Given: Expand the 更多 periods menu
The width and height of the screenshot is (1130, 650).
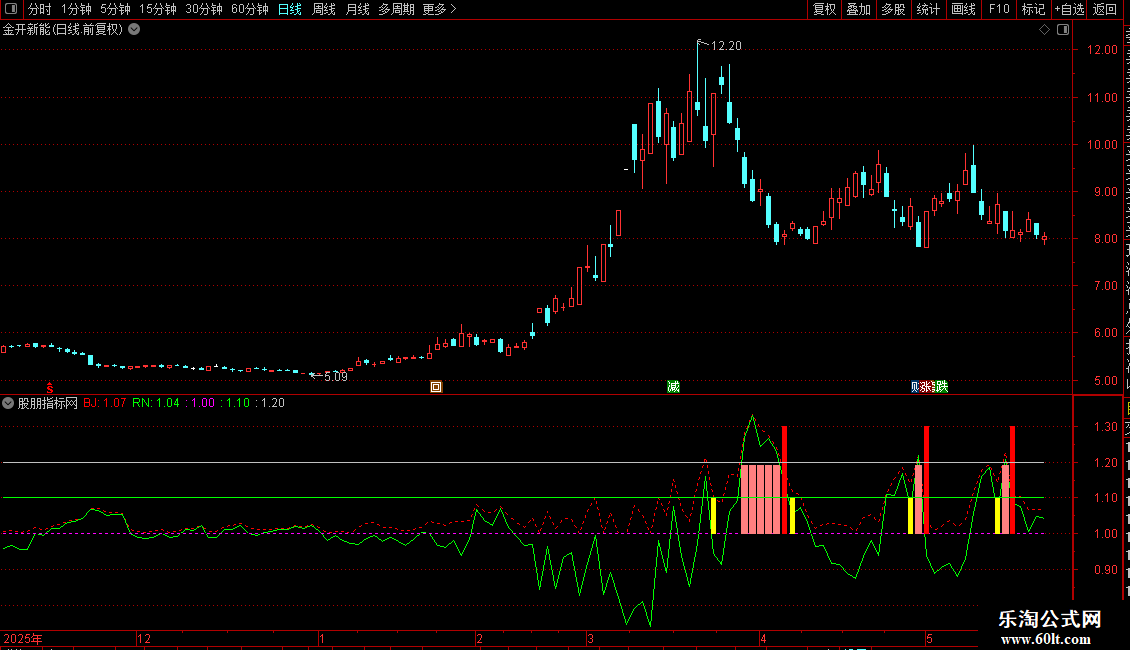Looking at the screenshot, I should (440, 9).
